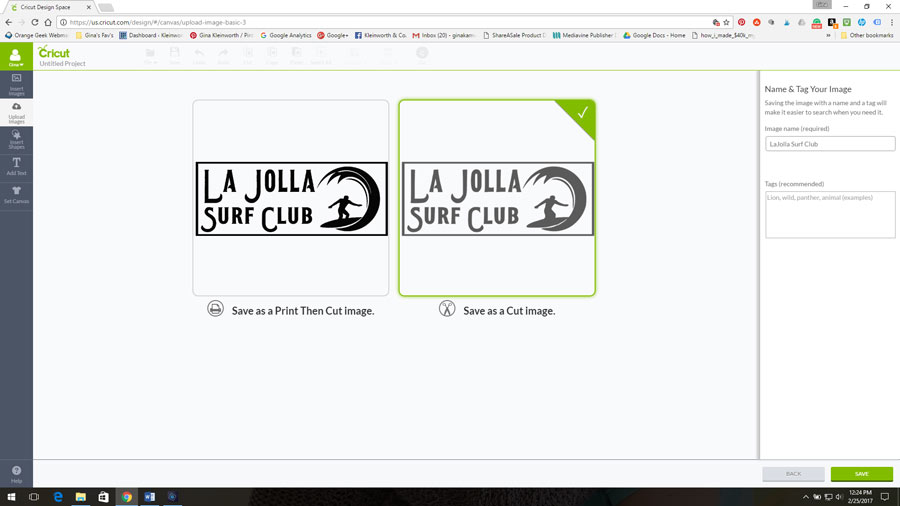Go to the browser home page
This screenshot has width=900, height=506.
click(48, 22)
